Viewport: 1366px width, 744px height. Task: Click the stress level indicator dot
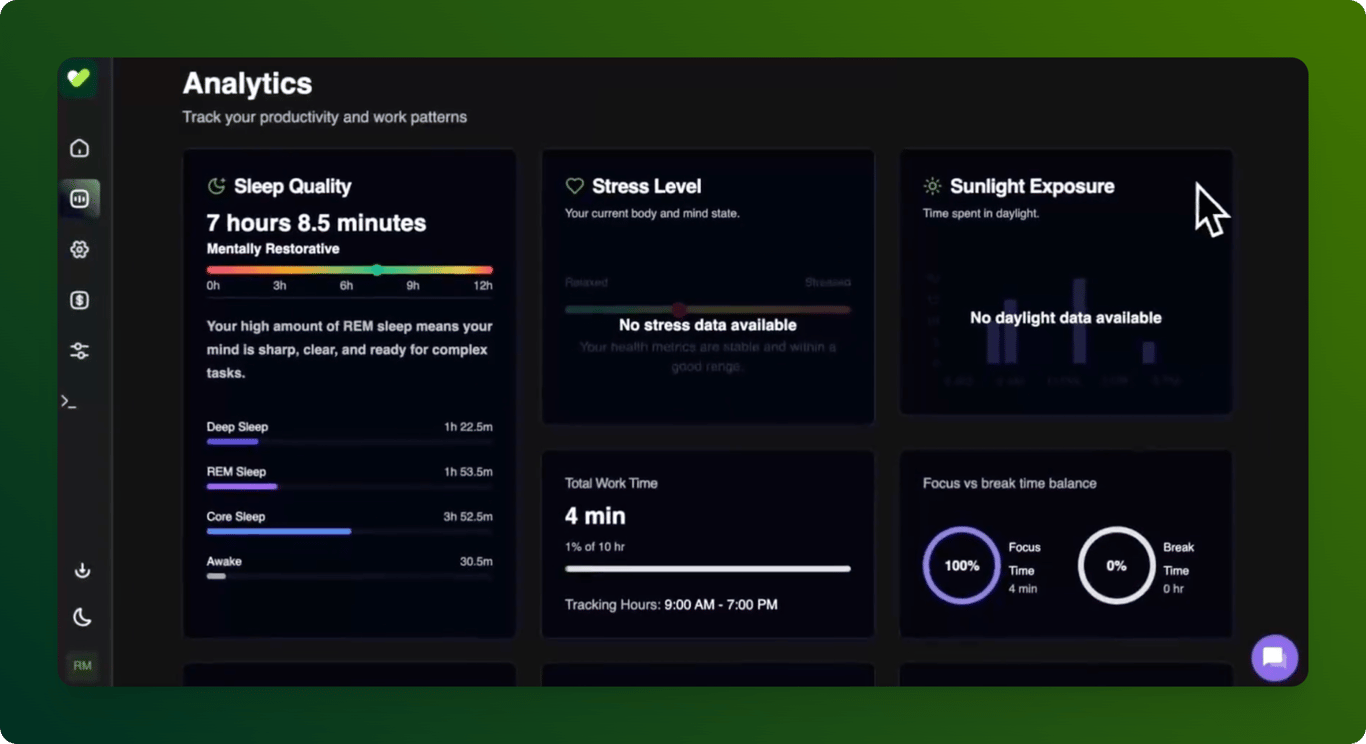tap(680, 309)
